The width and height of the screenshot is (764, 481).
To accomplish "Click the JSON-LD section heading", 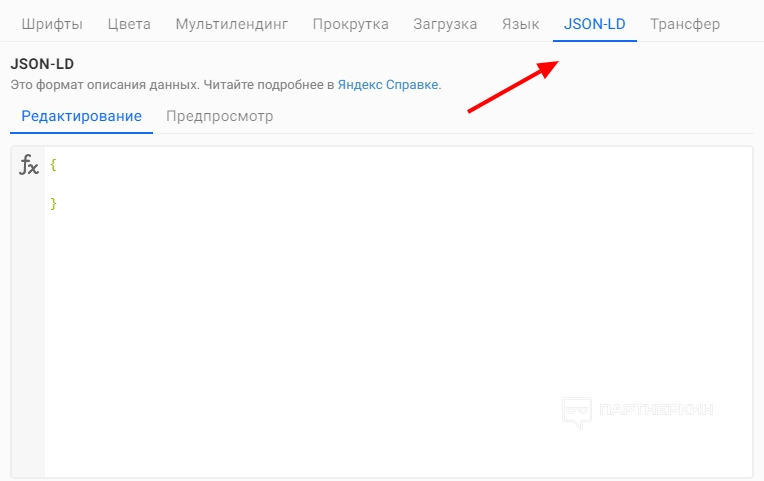I will pyautogui.click(x=42, y=64).
